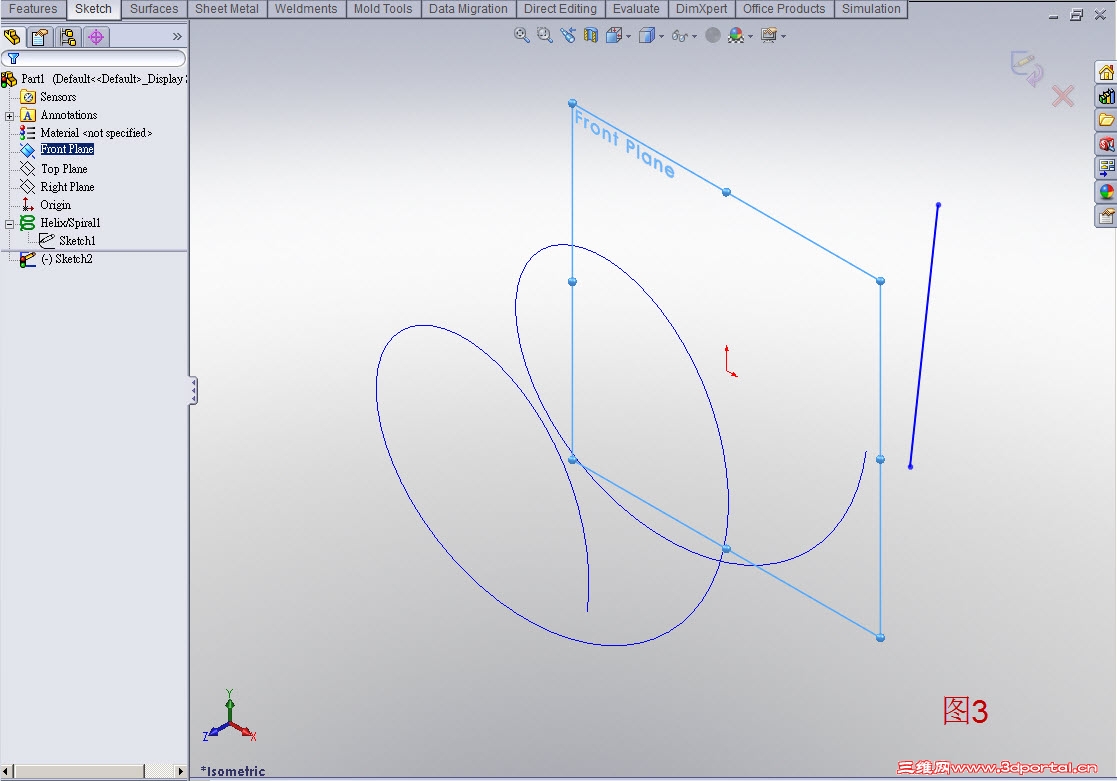The image size is (1117, 781).
Task: Open the View Palette icon
Action: (x=1106, y=168)
